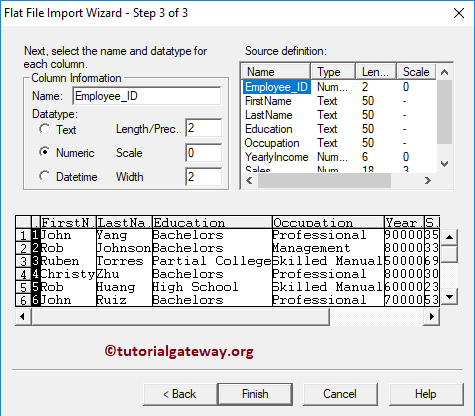Click data preview vertical scrollbar thumb

(449, 254)
